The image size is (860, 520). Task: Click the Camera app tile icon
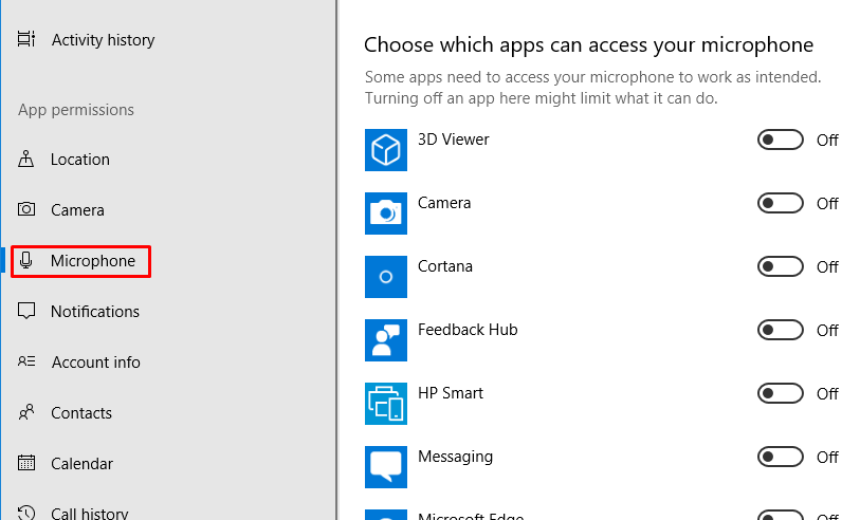click(x=386, y=213)
